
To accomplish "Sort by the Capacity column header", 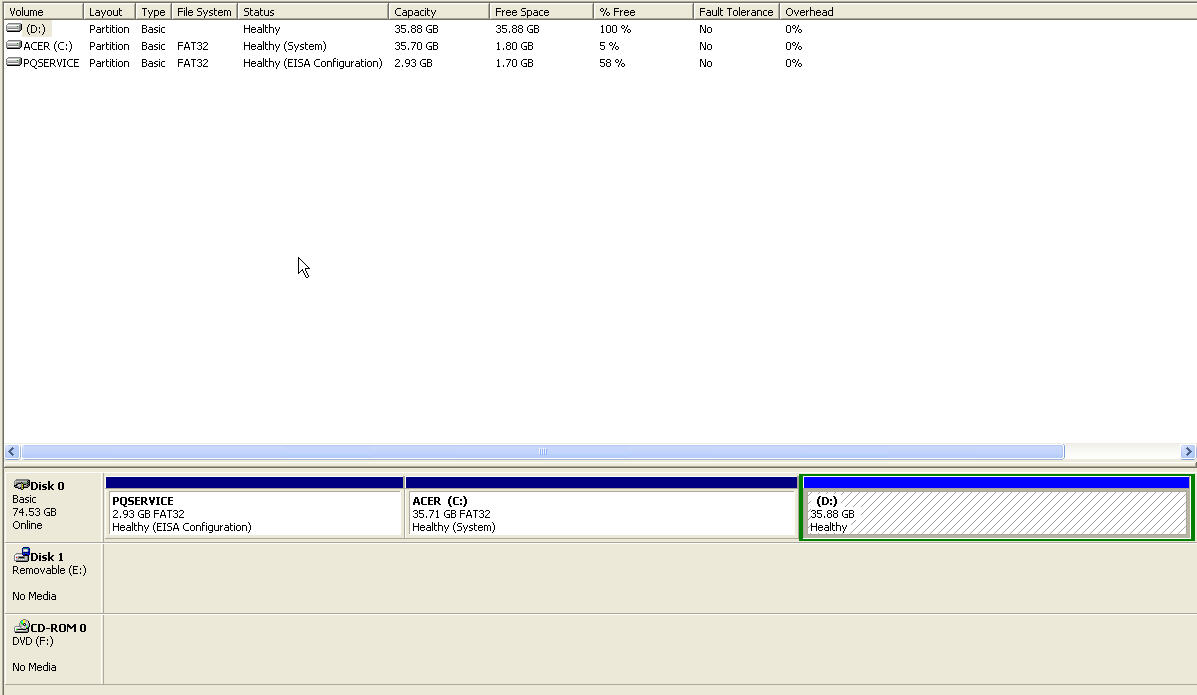I will pyautogui.click(x=439, y=11).
